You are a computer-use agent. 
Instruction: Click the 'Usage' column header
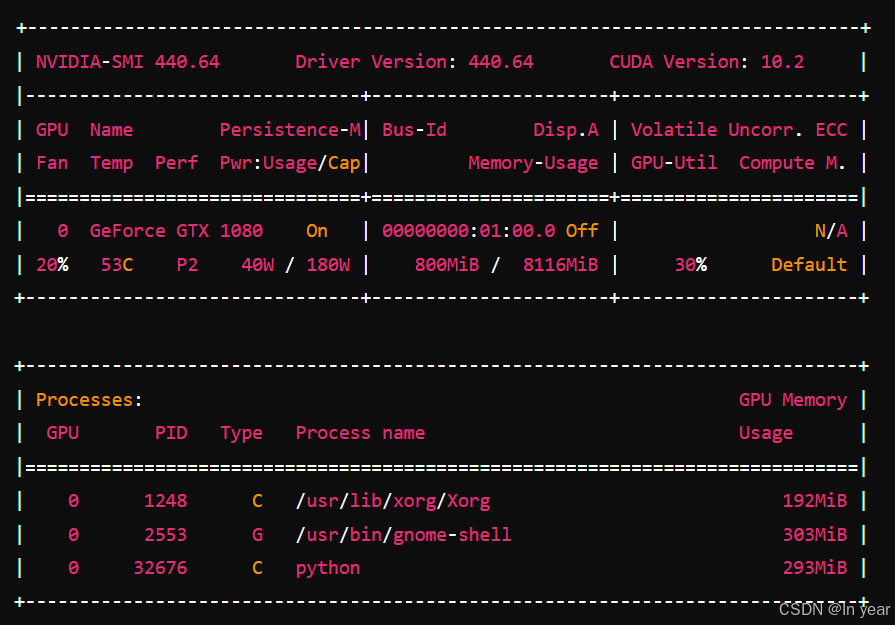(x=766, y=433)
